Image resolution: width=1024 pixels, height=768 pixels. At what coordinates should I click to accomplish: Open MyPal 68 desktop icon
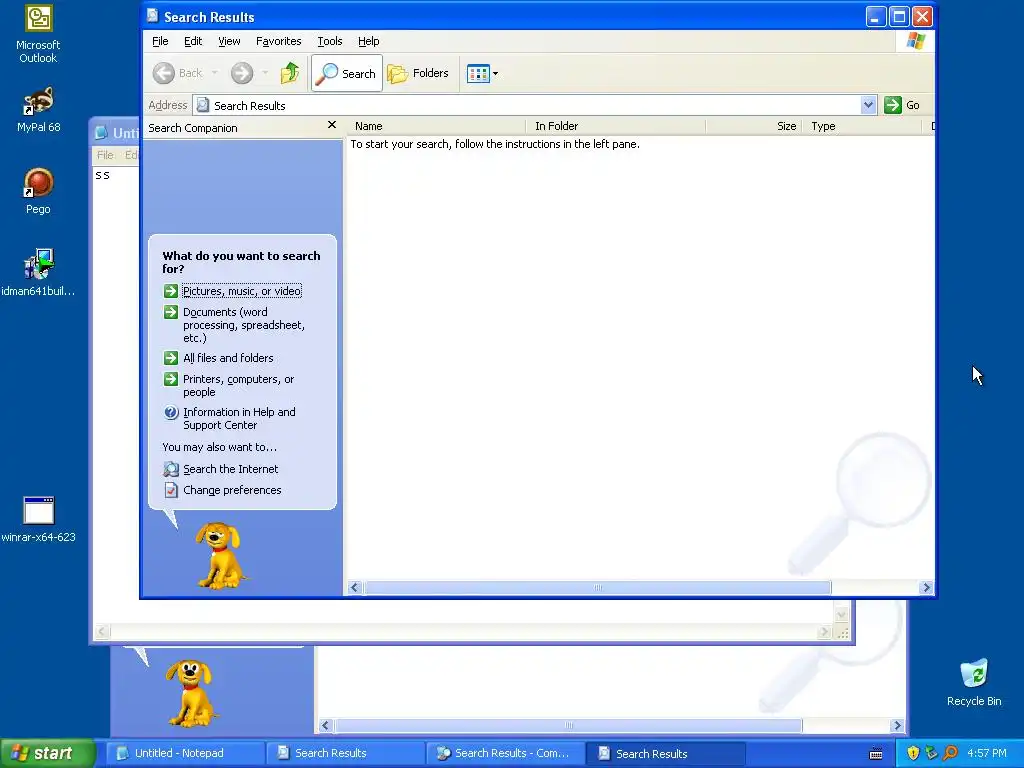[38, 110]
